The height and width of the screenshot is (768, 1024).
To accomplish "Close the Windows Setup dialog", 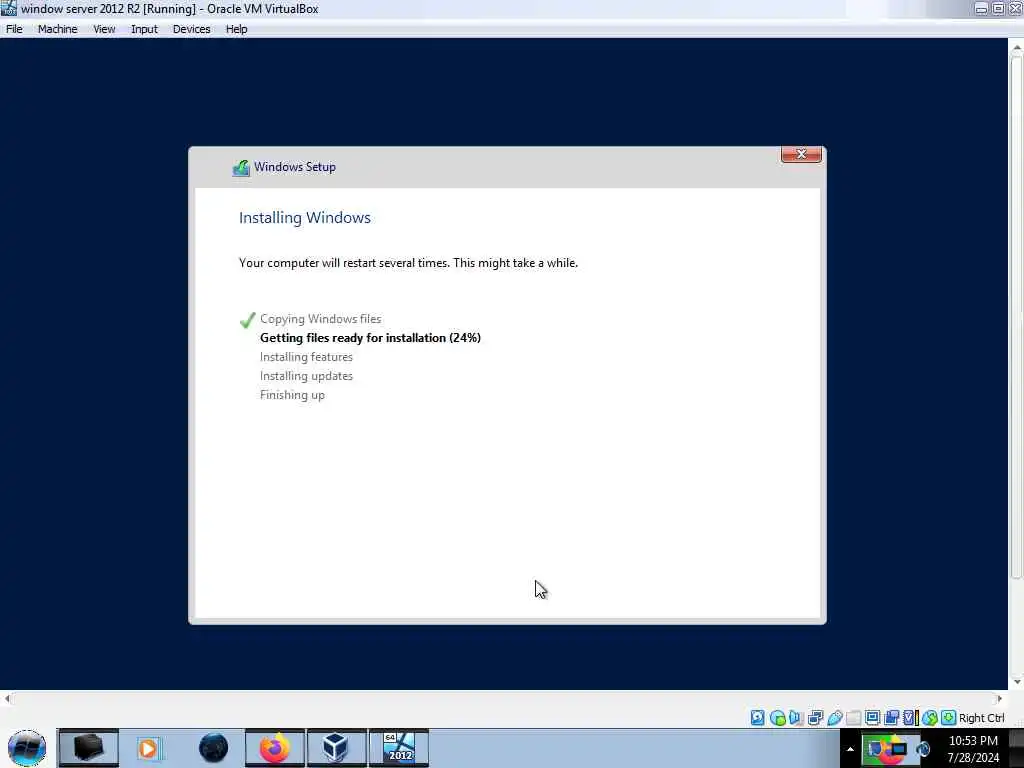I will coord(801,154).
